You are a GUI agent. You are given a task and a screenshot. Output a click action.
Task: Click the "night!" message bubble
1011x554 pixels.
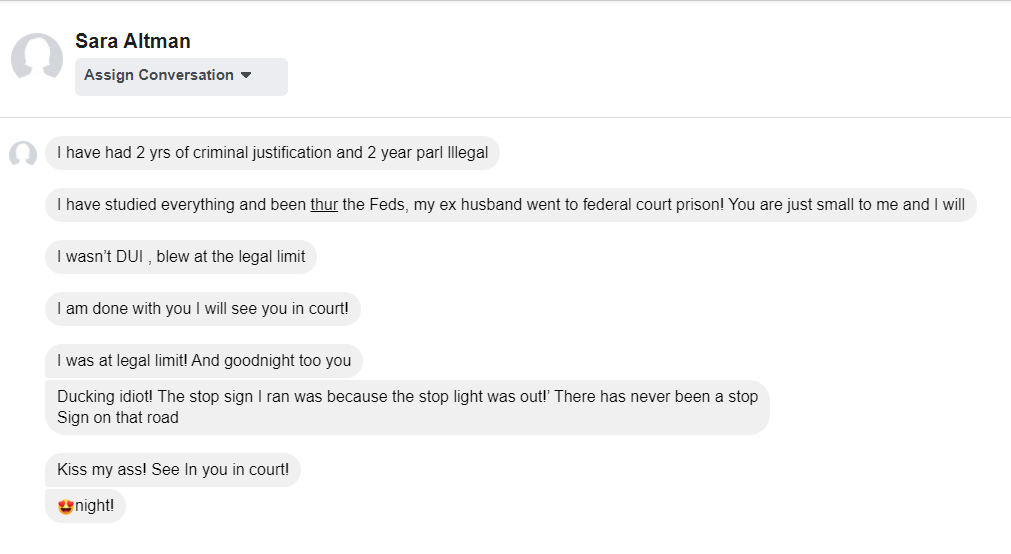[x=94, y=506]
